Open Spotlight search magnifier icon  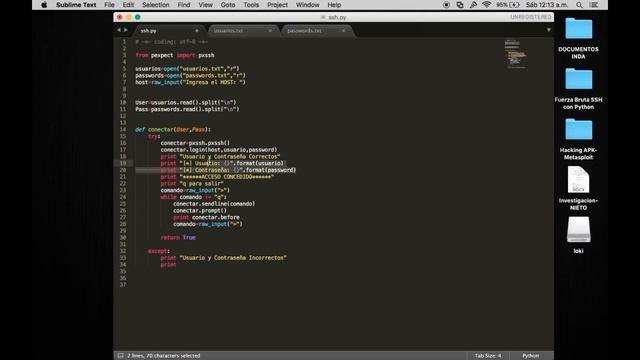[579, 5]
